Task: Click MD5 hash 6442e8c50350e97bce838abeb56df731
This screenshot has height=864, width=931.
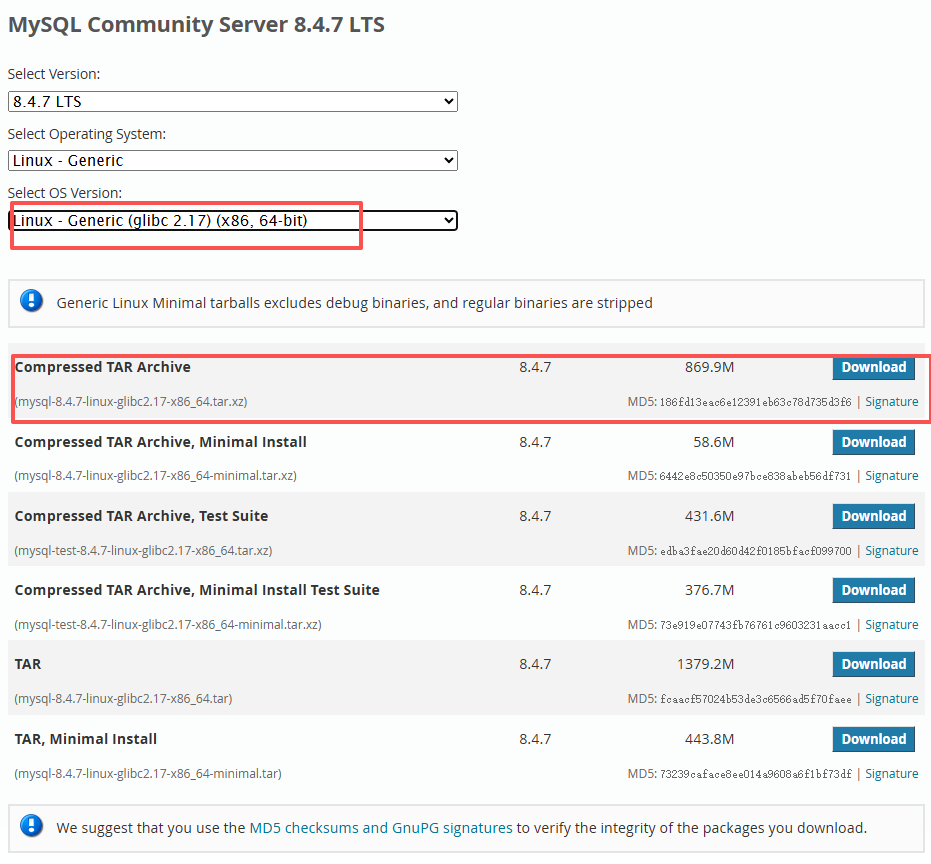Action: (755, 476)
